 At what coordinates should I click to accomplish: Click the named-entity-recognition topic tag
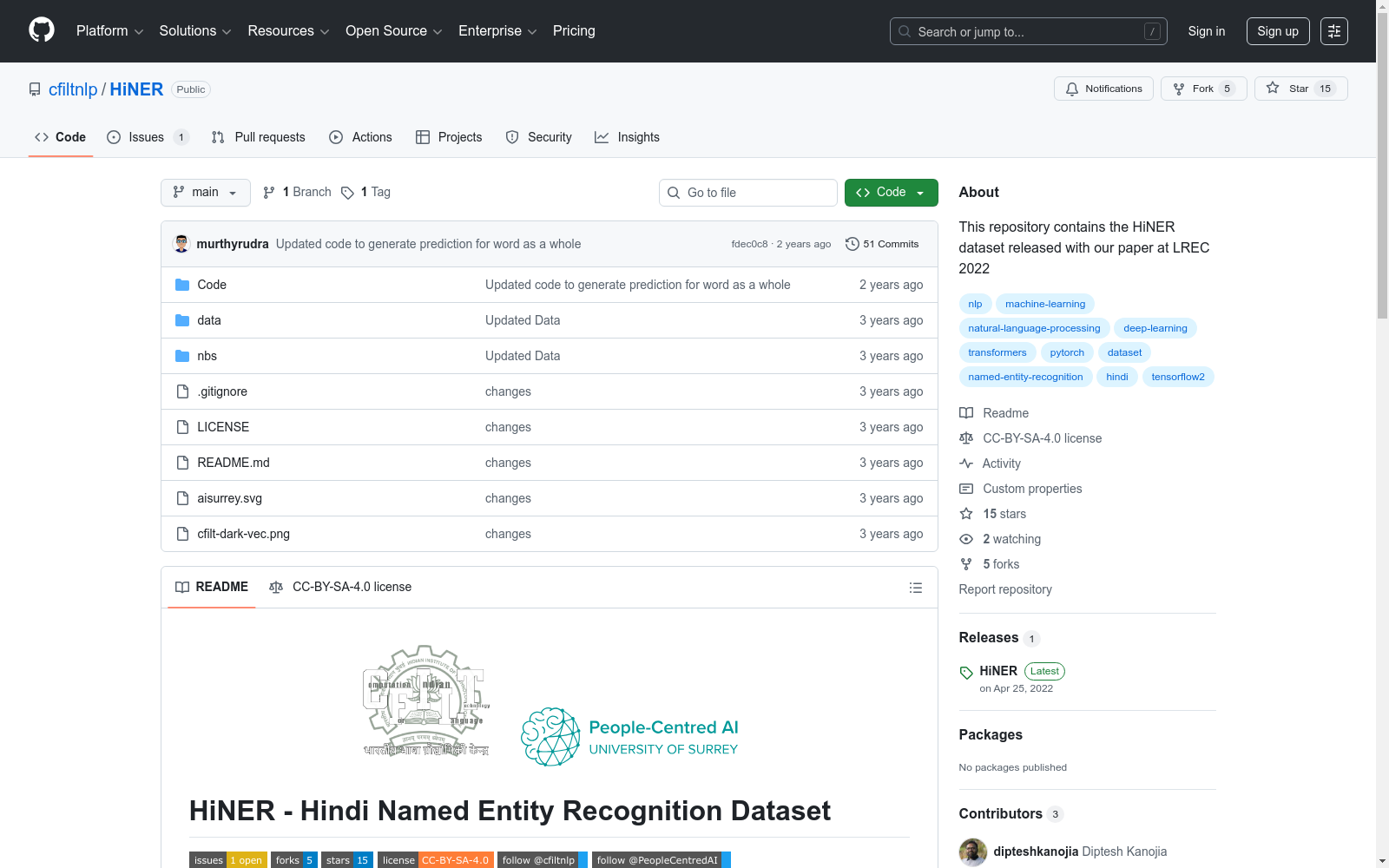pos(1025,377)
